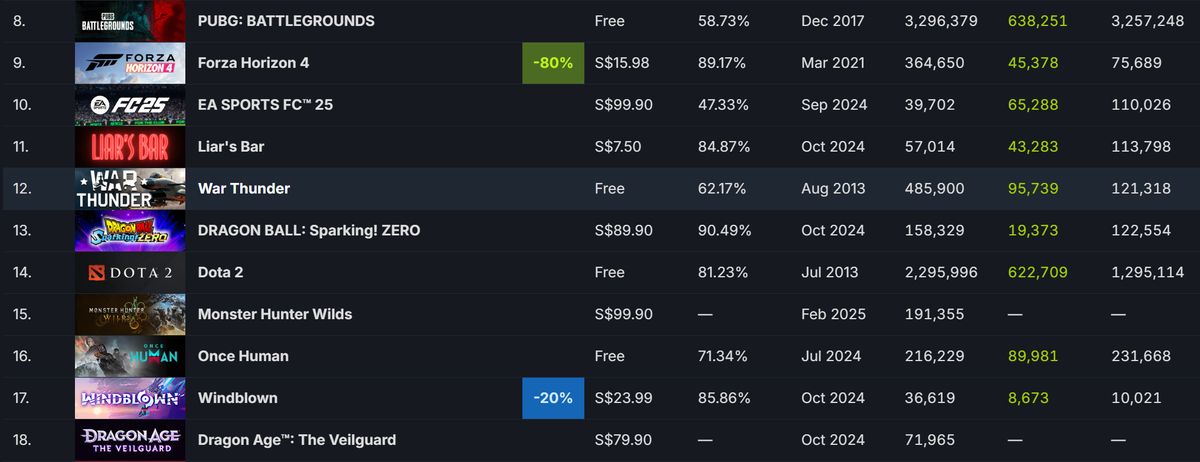
Task: Open the Liar's Bar neon logo thumbnail
Action: (130, 147)
